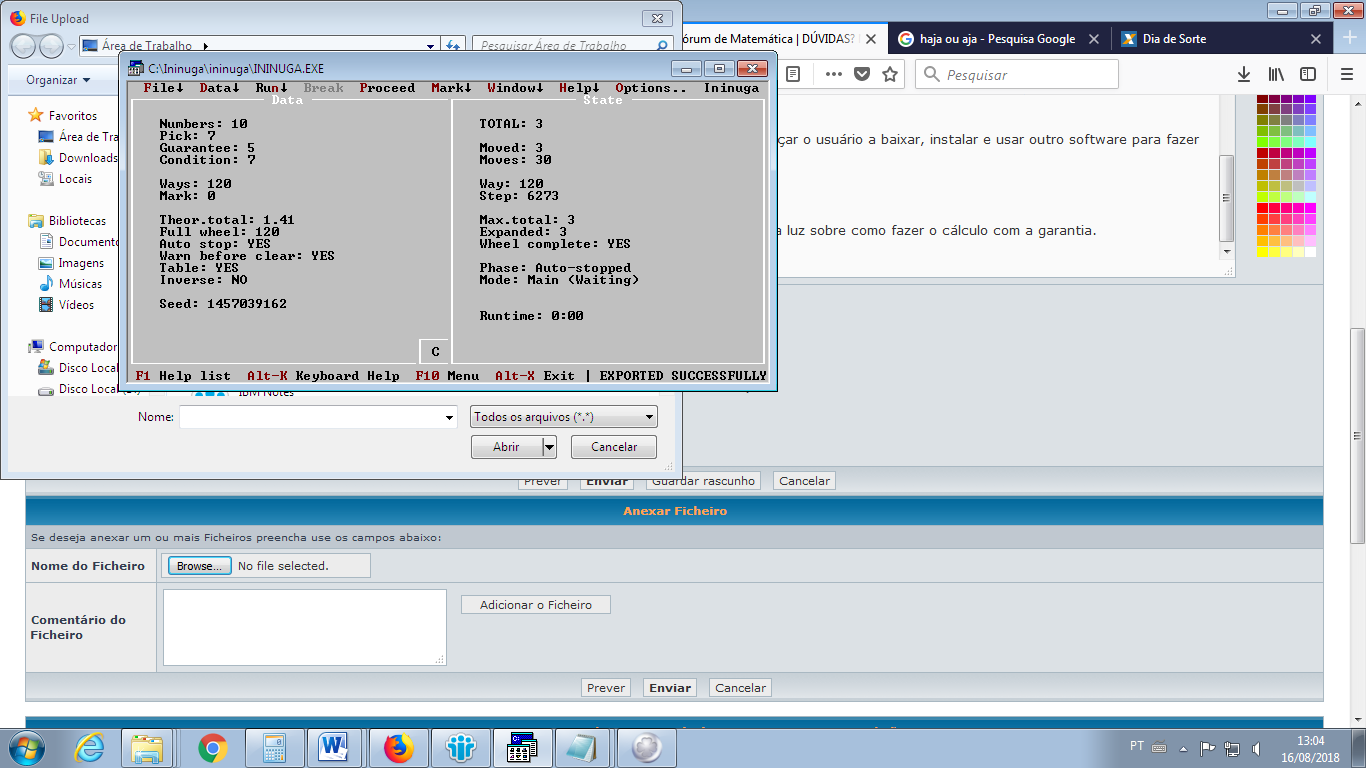This screenshot has height=768, width=1366.
Task: Open Windows Explorer taskbar icon
Action: [x=147, y=748]
